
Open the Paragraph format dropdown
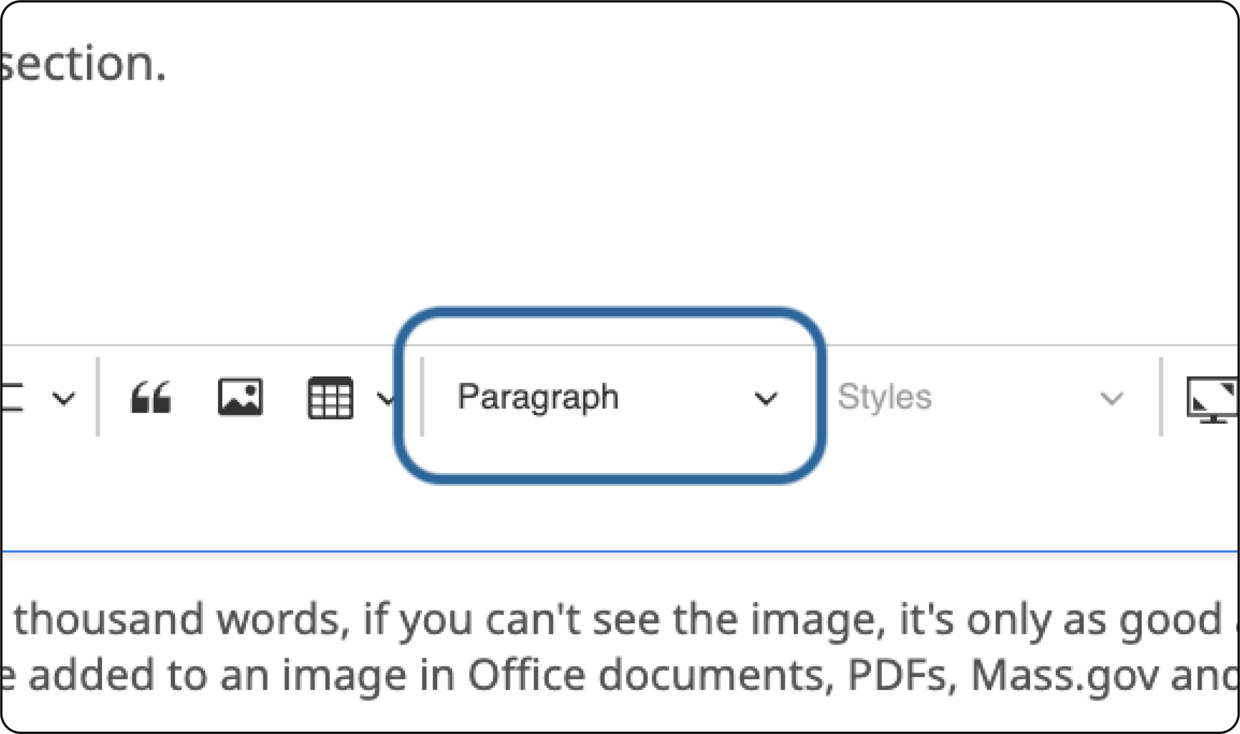point(610,397)
